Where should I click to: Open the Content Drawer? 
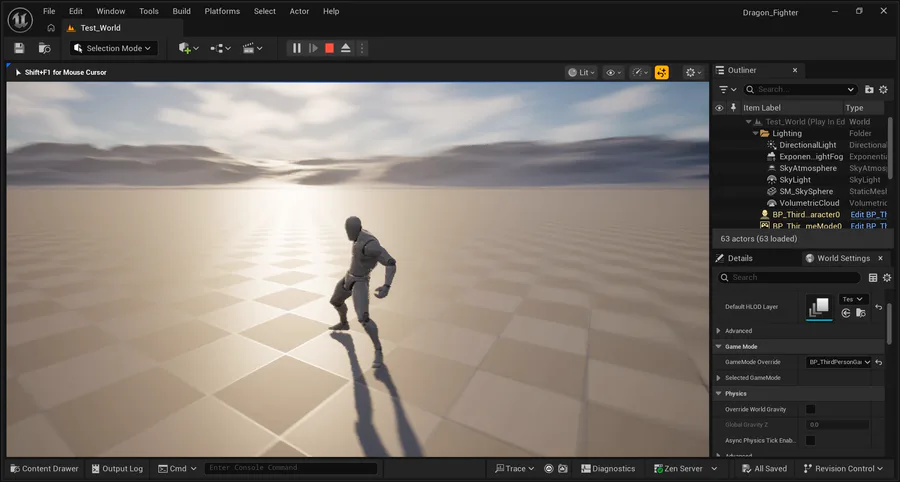pyautogui.click(x=45, y=469)
